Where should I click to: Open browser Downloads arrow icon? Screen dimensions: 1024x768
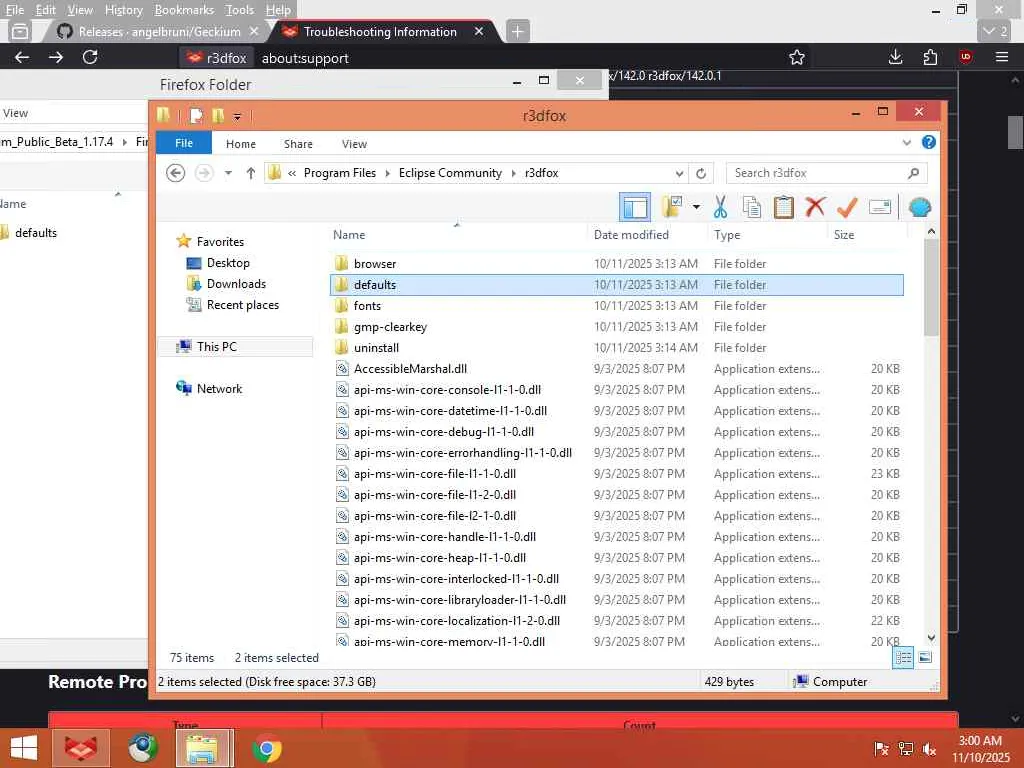pos(896,57)
